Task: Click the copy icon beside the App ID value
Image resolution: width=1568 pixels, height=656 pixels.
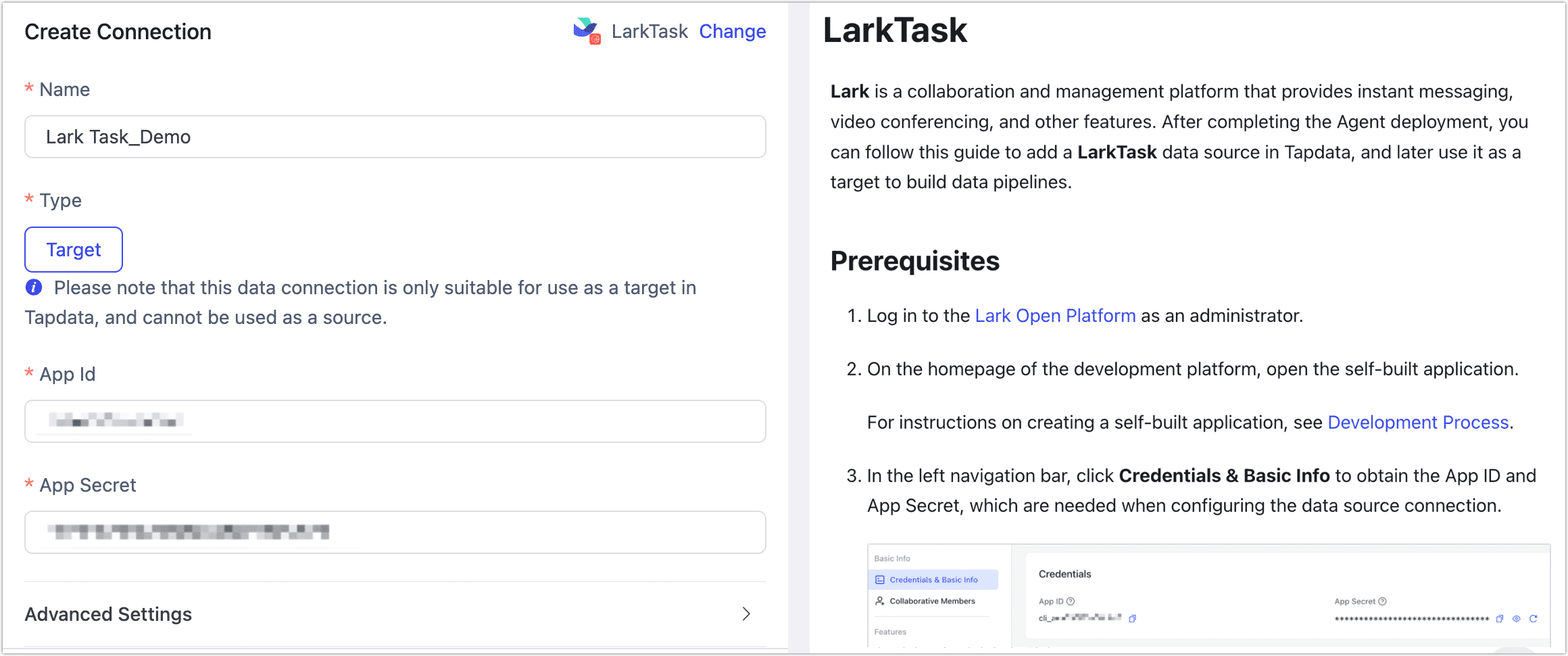Action: (x=1133, y=619)
